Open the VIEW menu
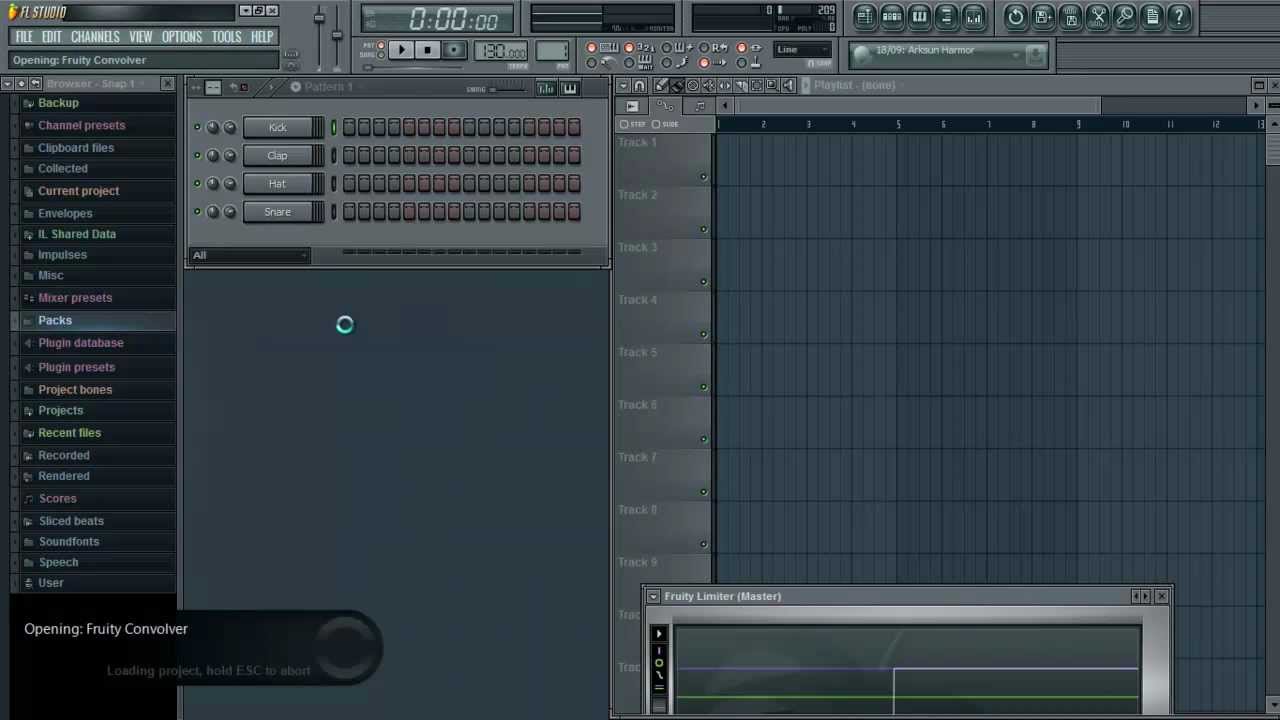1280x720 pixels. coord(141,37)
